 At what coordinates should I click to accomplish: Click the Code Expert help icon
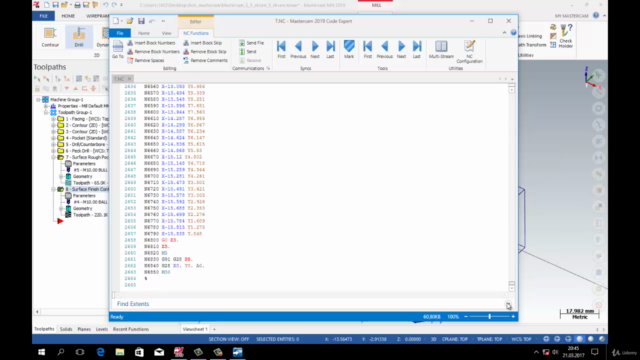pos(513,33)
